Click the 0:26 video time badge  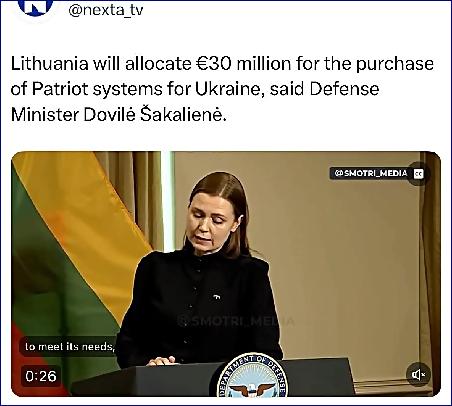point(41,376)
